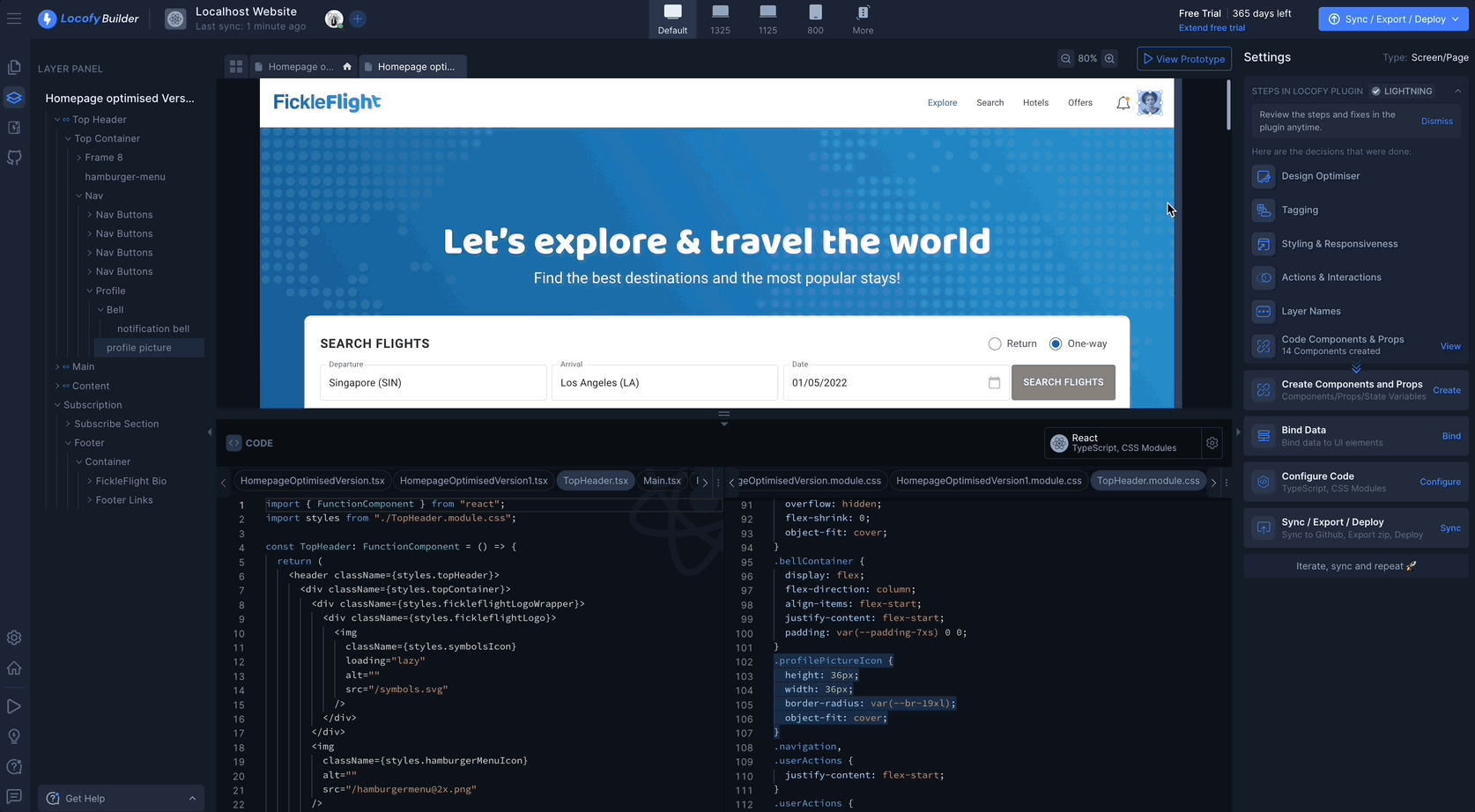Open the TopHeader.module.css tab

[x=1148, y=481]
